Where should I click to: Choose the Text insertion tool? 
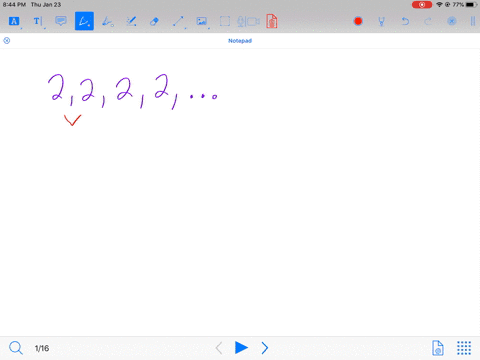37,21
